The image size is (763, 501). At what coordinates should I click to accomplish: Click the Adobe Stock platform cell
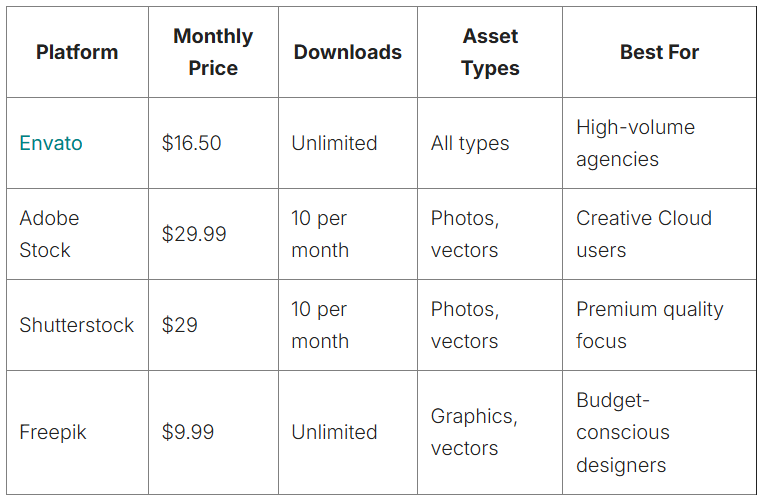coord(49,234)
